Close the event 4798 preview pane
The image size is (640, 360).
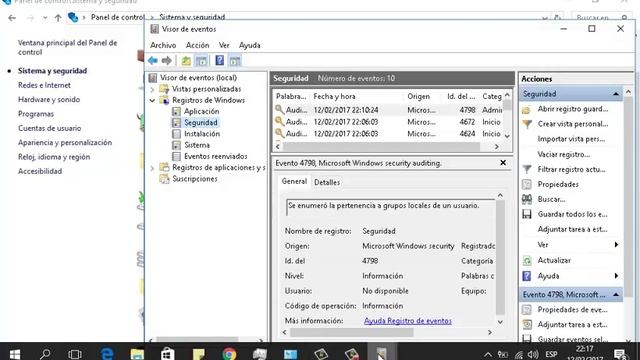[x=503, y=163]
